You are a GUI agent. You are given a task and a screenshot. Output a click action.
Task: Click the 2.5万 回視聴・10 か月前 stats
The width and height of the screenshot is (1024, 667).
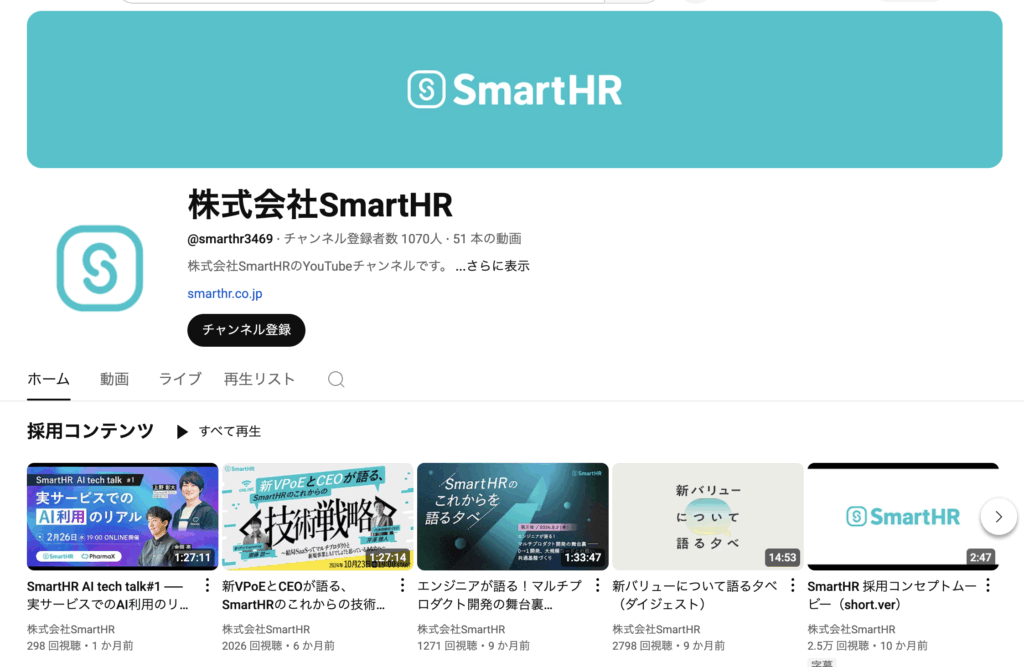coord(867,645)
